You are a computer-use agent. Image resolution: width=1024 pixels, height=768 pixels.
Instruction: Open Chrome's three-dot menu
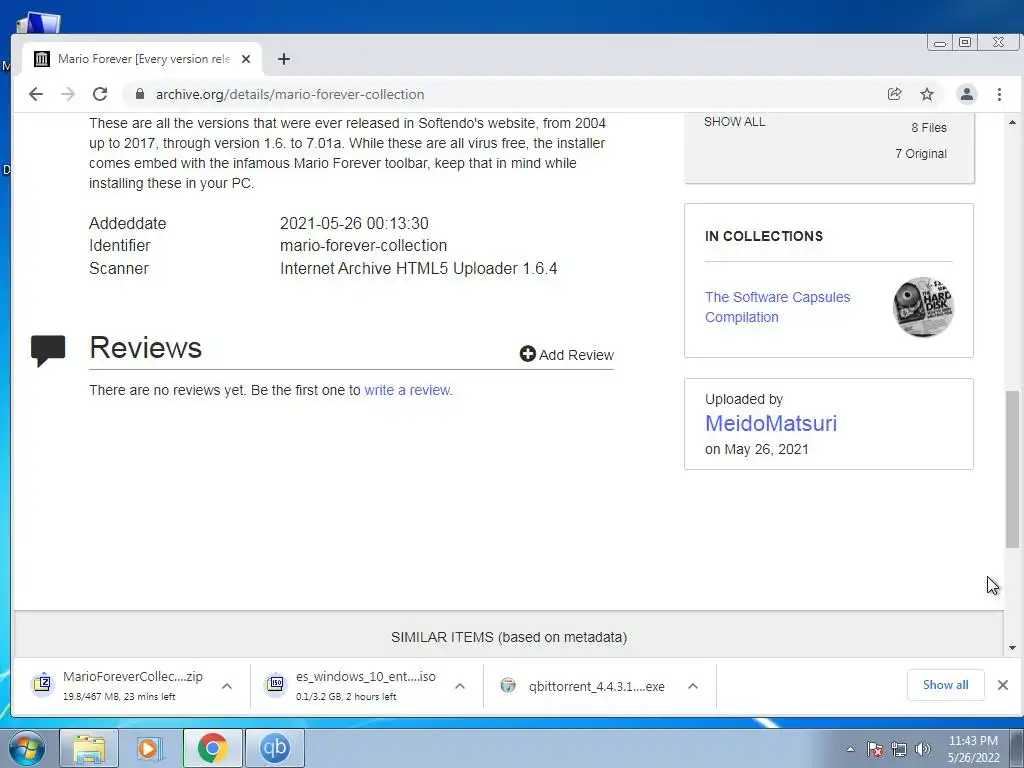pos(999,94)
